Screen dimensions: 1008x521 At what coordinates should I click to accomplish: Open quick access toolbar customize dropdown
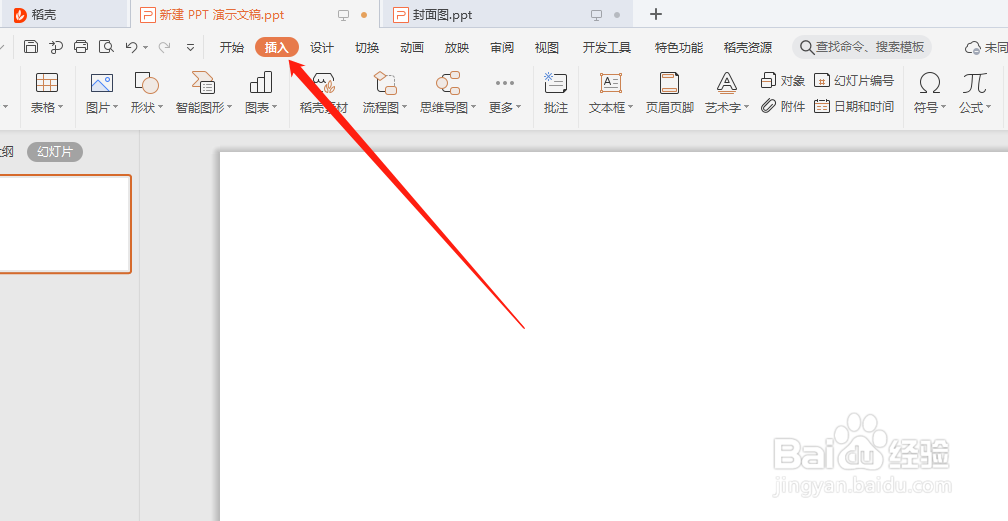tap(190, 48)
